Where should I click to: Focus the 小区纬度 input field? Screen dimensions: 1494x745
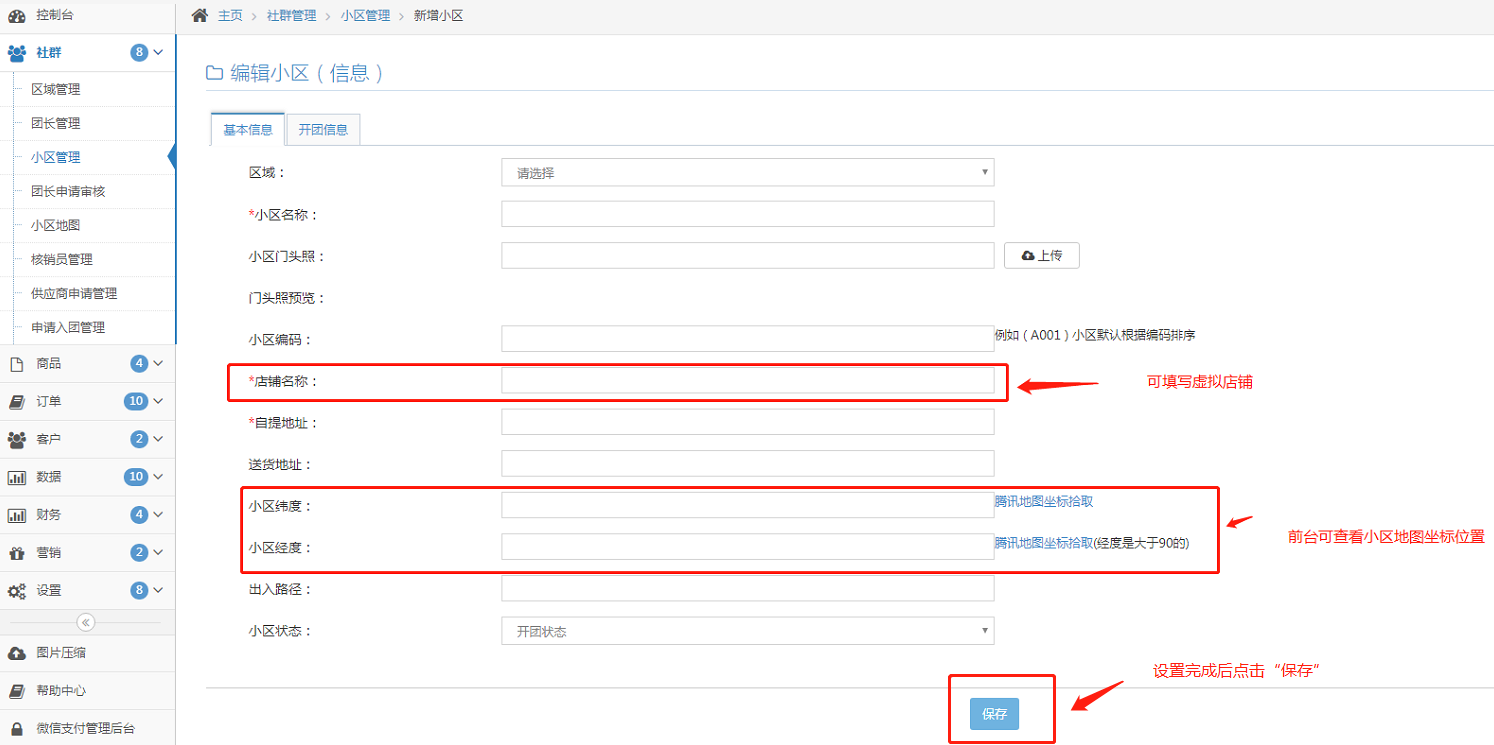point(748,505)
